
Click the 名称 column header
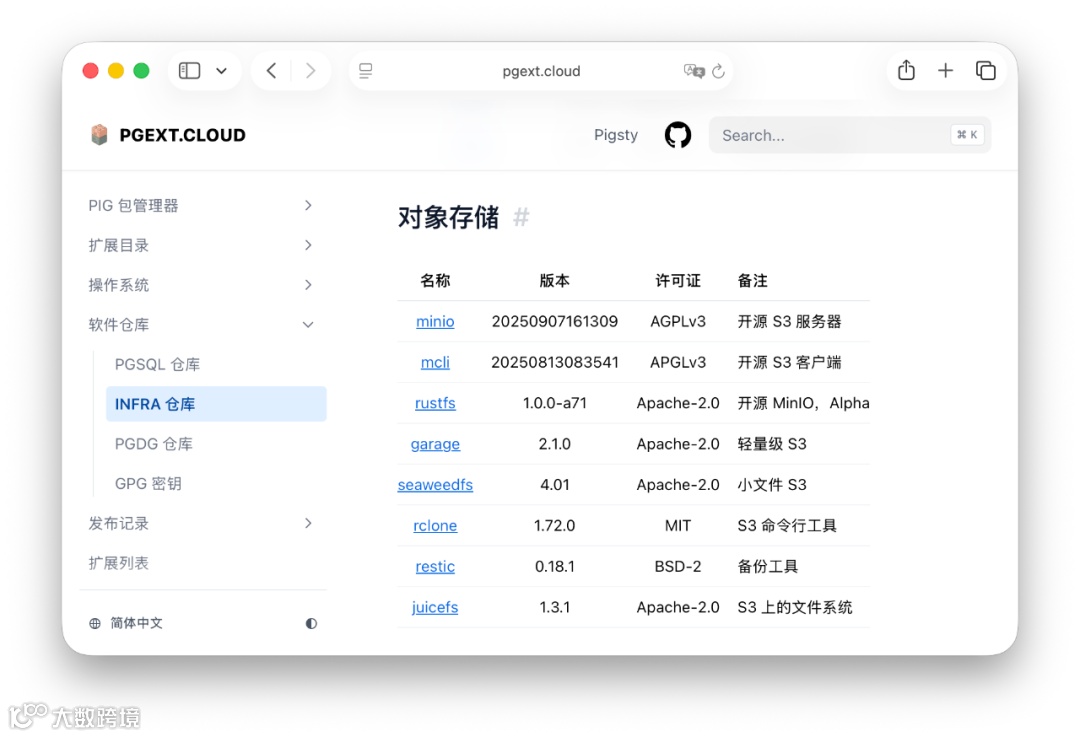coord(435,281)
